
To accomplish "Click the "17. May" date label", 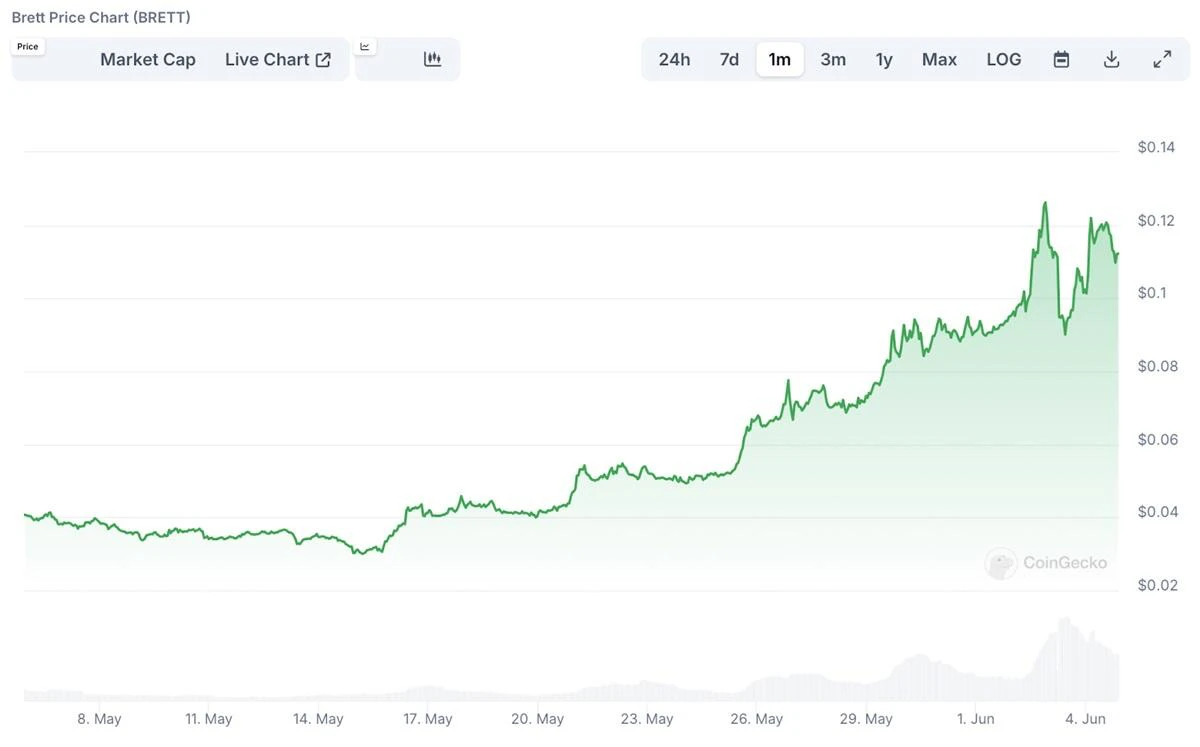I will [427, 719].
